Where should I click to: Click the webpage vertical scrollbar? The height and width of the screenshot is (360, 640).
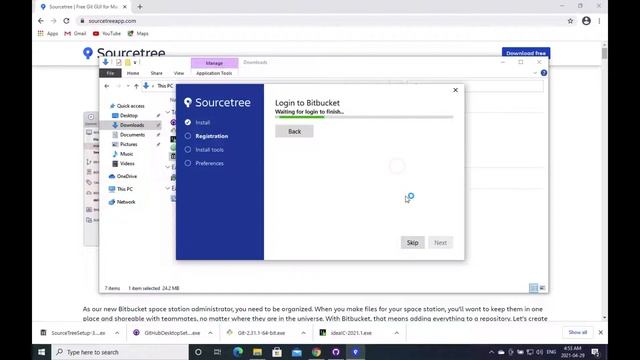click(x=604, y=181)
